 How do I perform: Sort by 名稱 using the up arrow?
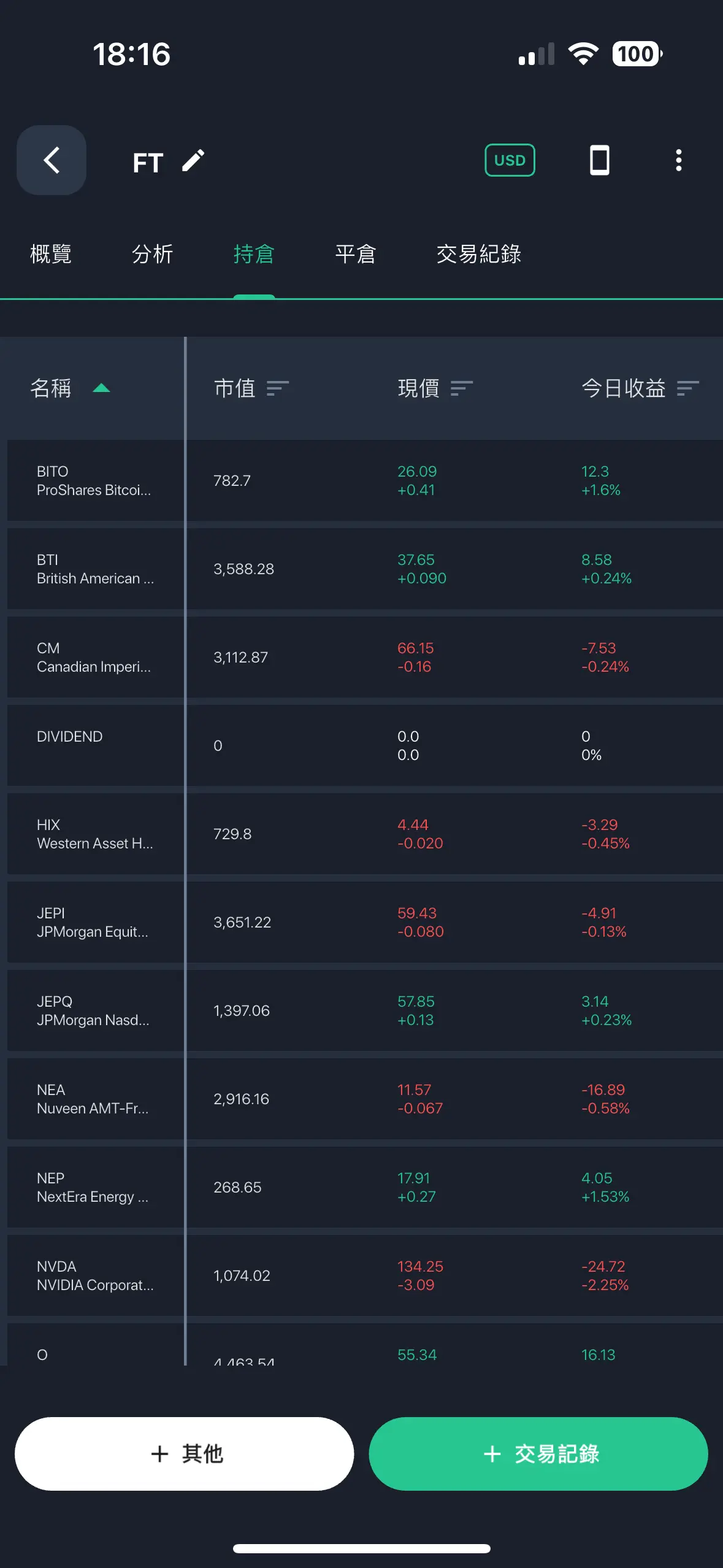(x=101, y=388)
